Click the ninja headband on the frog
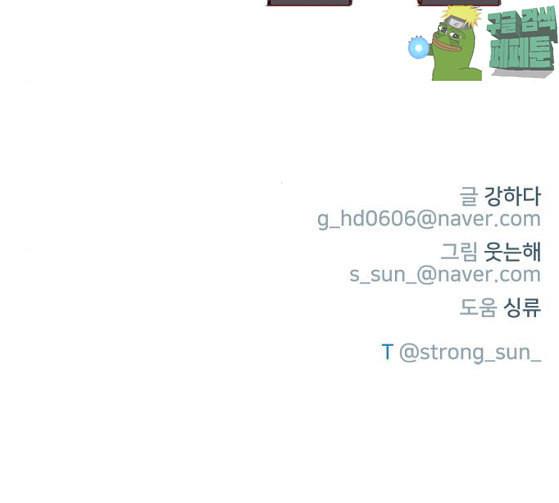The image size is (559, 503). (457, 24)
